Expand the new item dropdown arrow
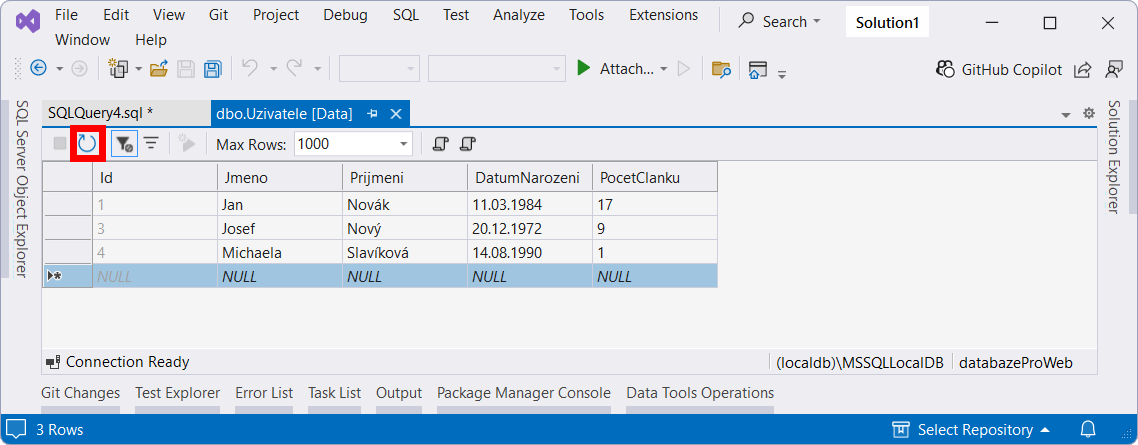 (139, 69)
